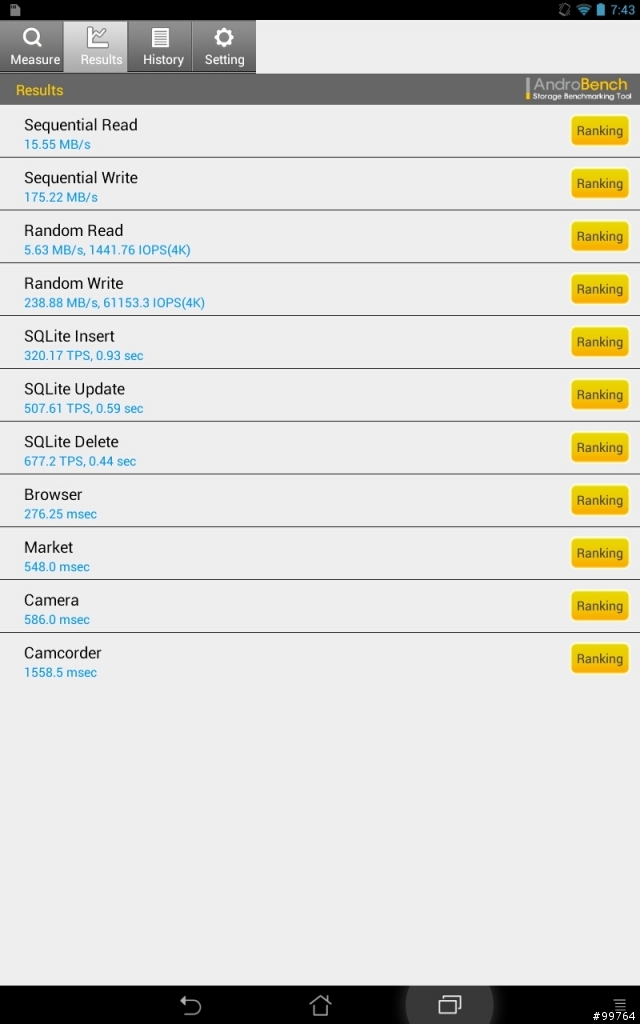
Task: Tap the Android home icon
Action: (320, 1005)
